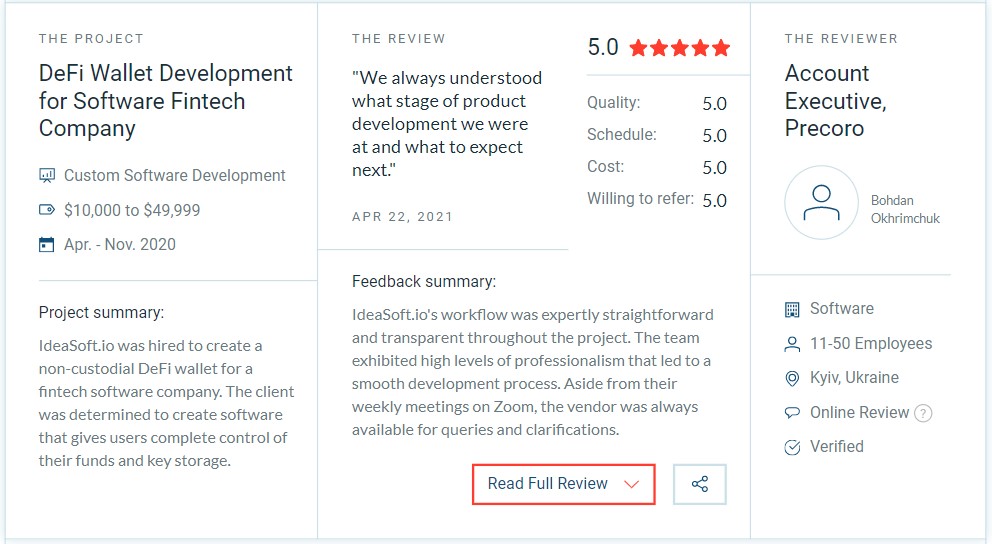Click the calendar icon beside Apr. - Nov. 2020

pos(47,244)
